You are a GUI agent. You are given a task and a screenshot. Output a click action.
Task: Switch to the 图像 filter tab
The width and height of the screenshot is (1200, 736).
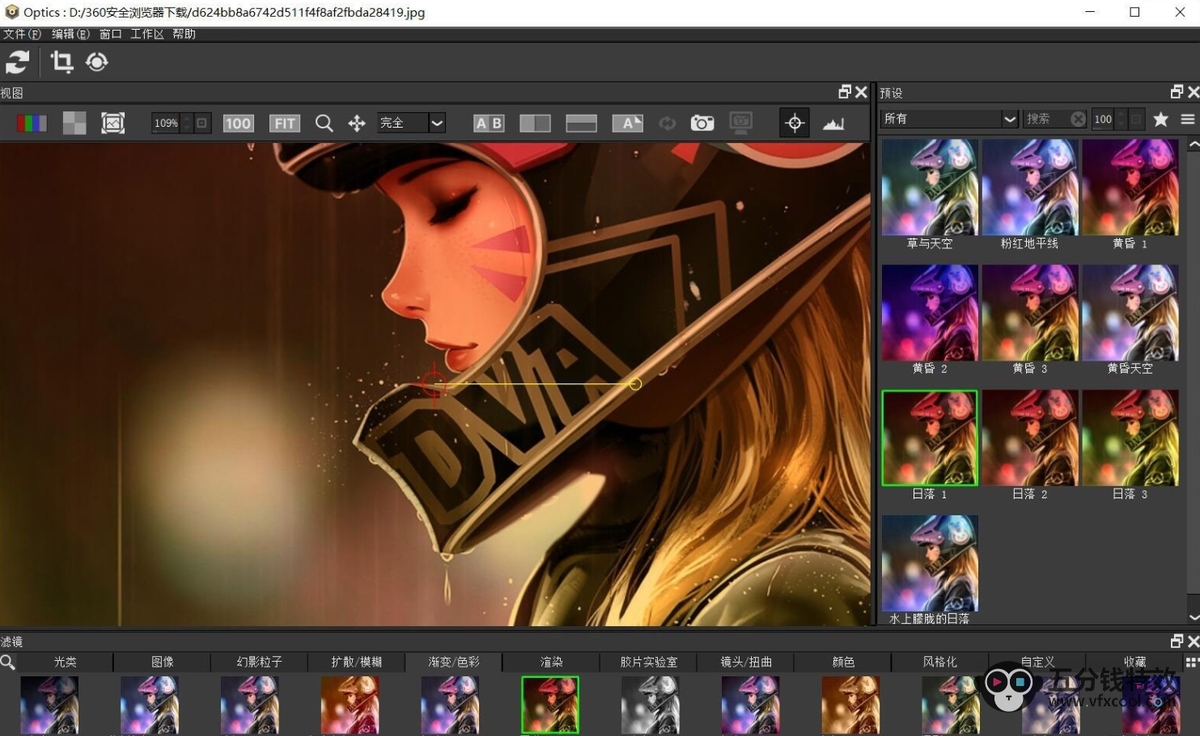tap(162, 662)
